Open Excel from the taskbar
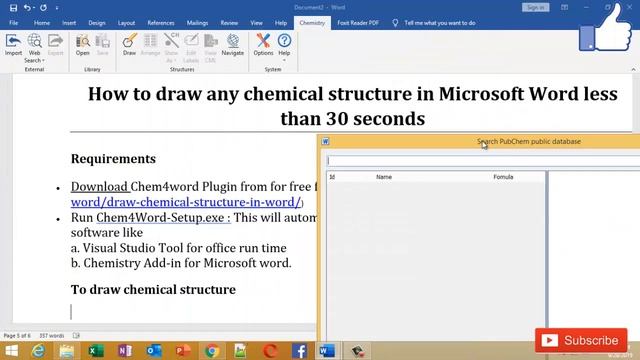This screenshot has height=360, width=640. [x=96, y=351]
